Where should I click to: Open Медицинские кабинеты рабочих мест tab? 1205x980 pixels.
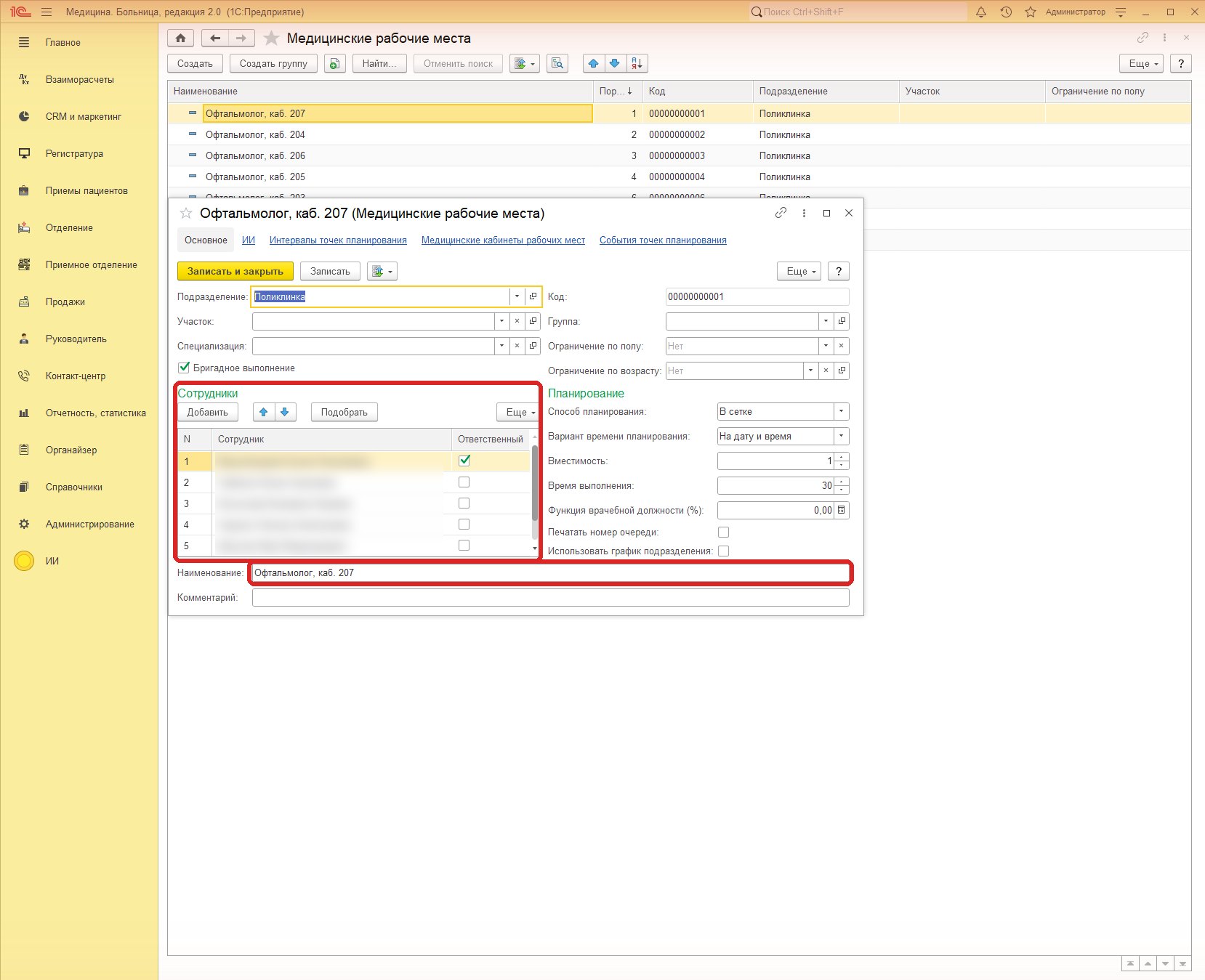503,240
